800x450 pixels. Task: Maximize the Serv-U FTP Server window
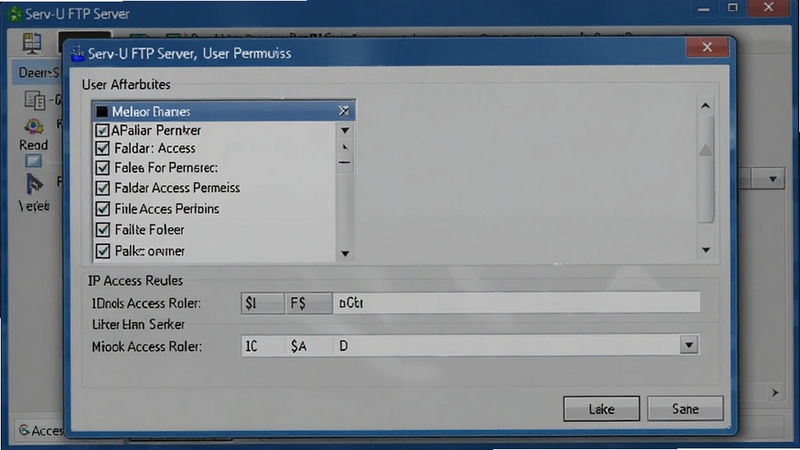click(x=733, y=8)
